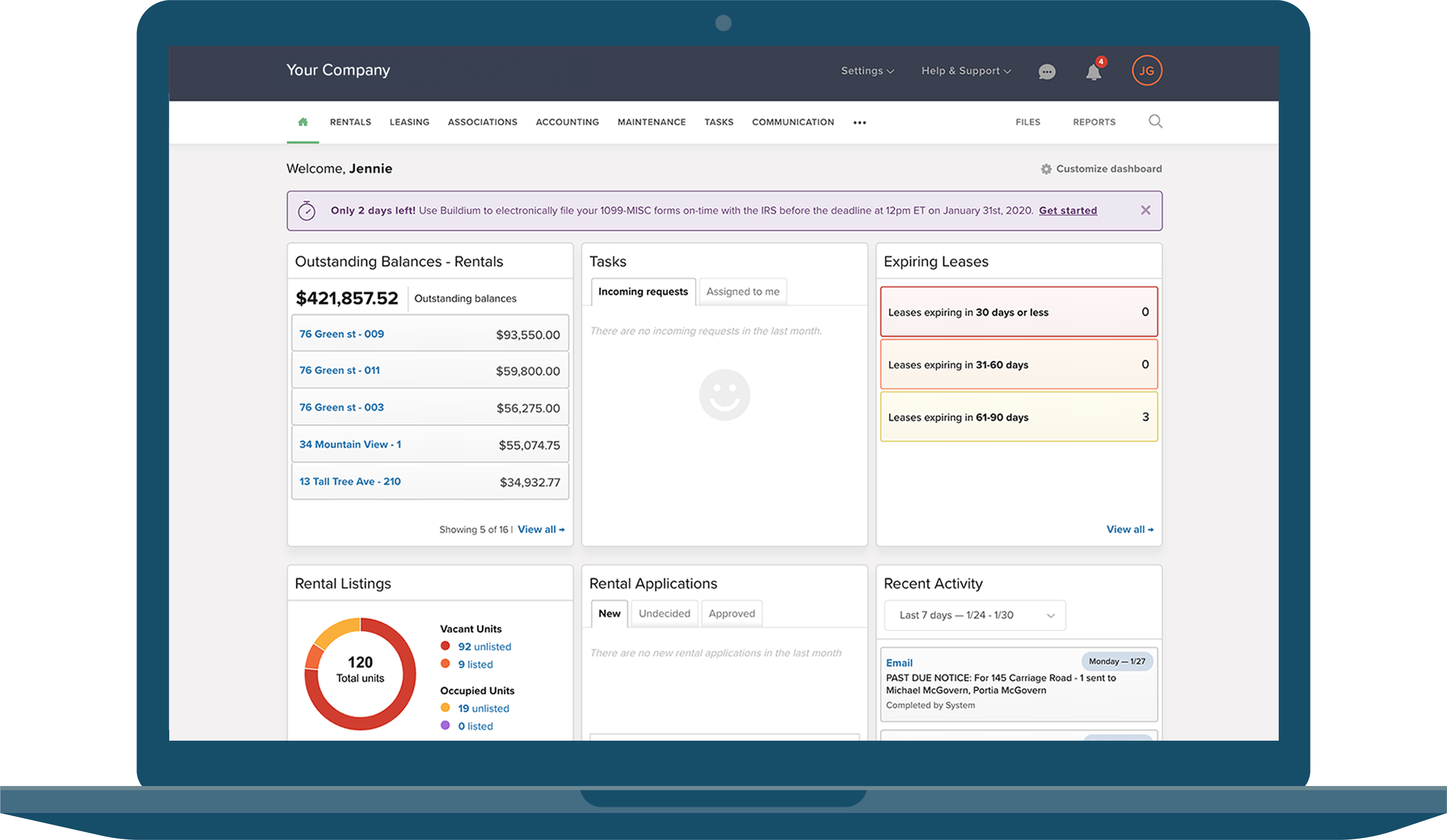Open the 76 Green st - 009 balance
Image resolution: width=1447 pixels, height=840 pixels.
[x=341, y=334]
